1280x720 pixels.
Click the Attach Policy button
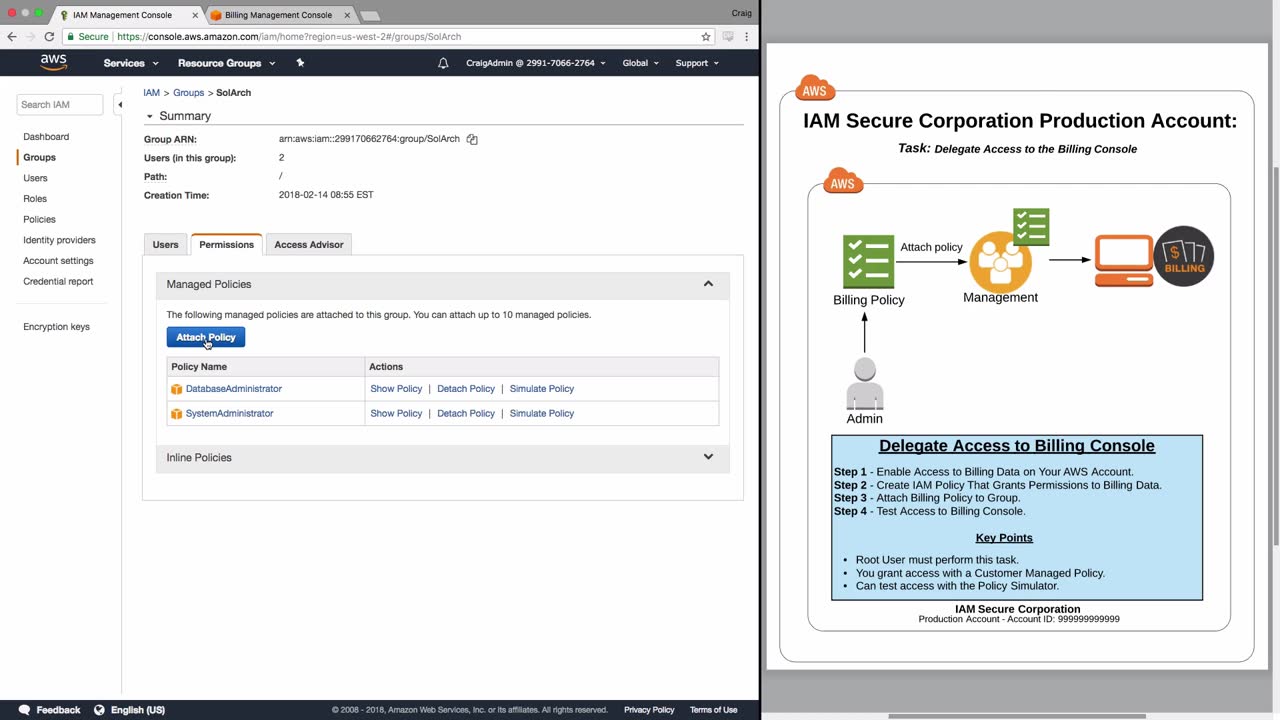coord(206,338)
